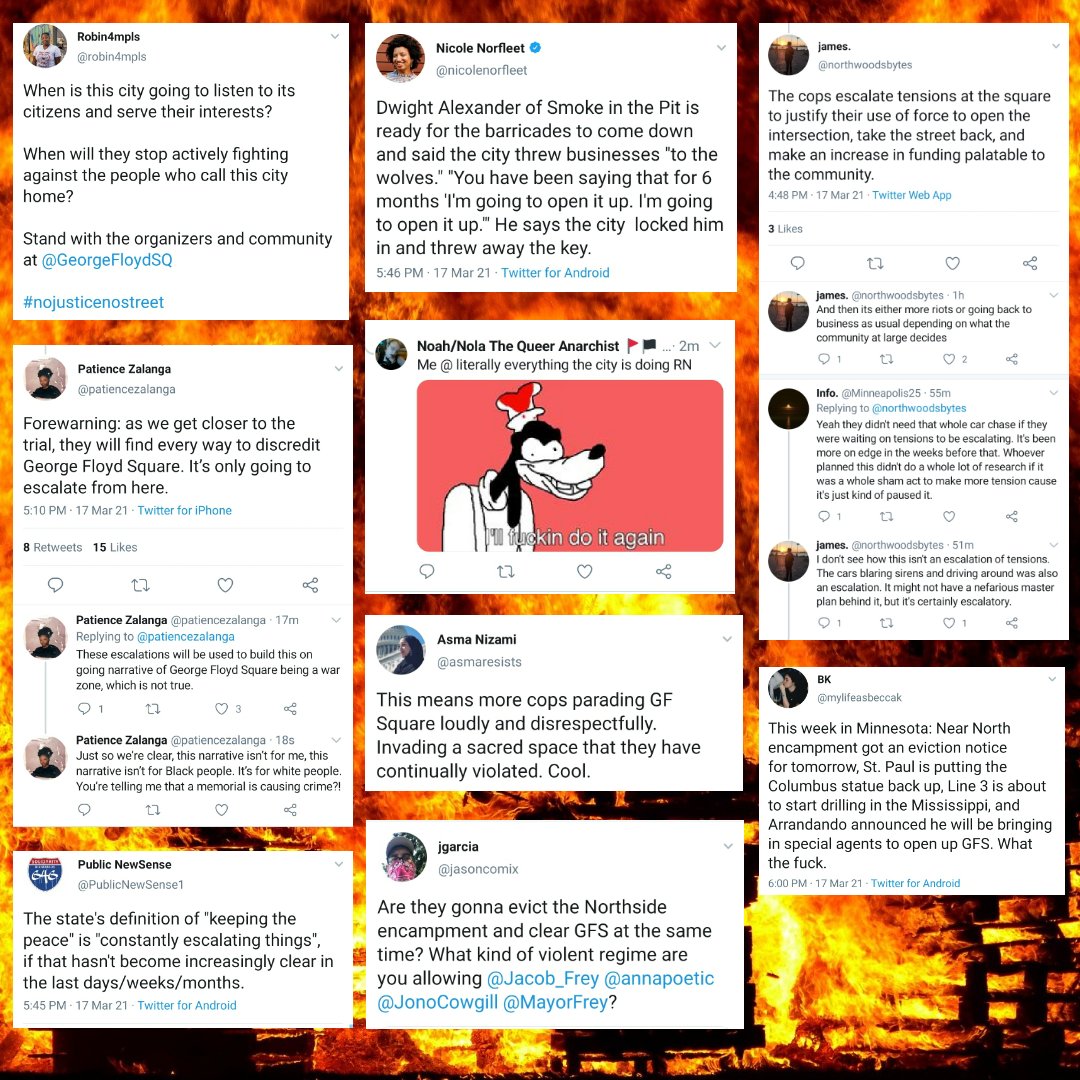The height and width of the screenshot is (1080, 1080).
Task: Follow the @Jacob_Frey mention link
Action: coord(542,978)
